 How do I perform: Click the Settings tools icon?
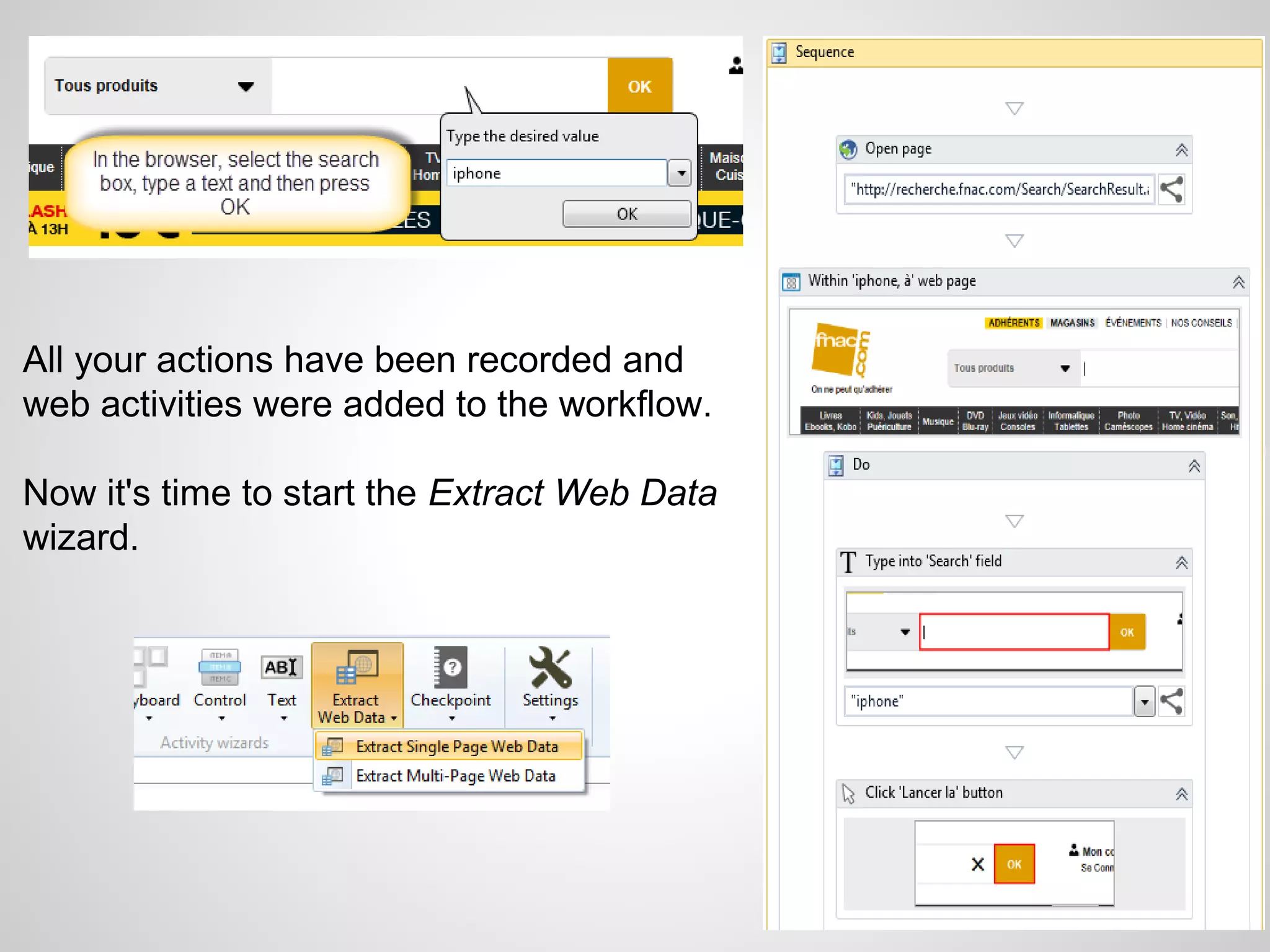[550, 668]
